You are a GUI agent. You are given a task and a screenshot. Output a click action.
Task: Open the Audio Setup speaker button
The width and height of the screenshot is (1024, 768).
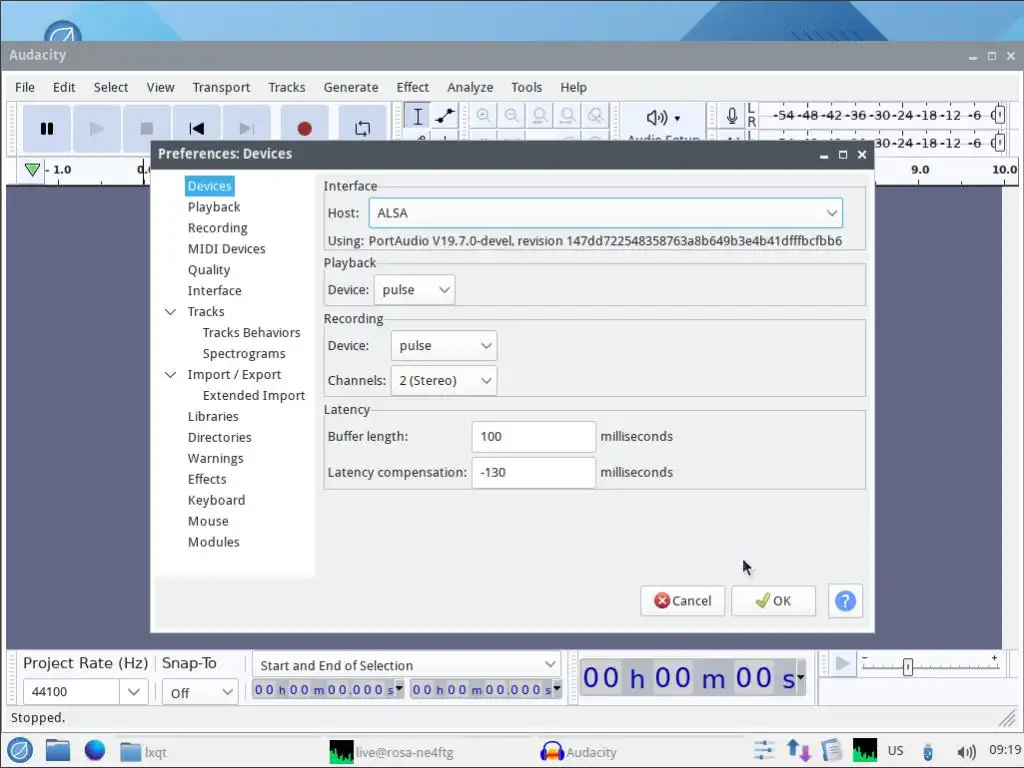coord(663,118)
